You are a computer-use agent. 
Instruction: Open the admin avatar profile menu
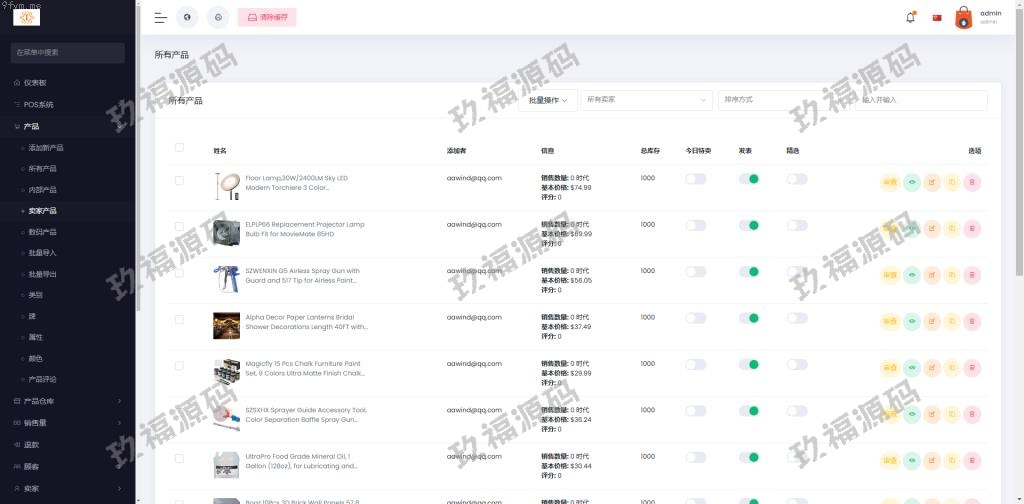coord(963,17)
